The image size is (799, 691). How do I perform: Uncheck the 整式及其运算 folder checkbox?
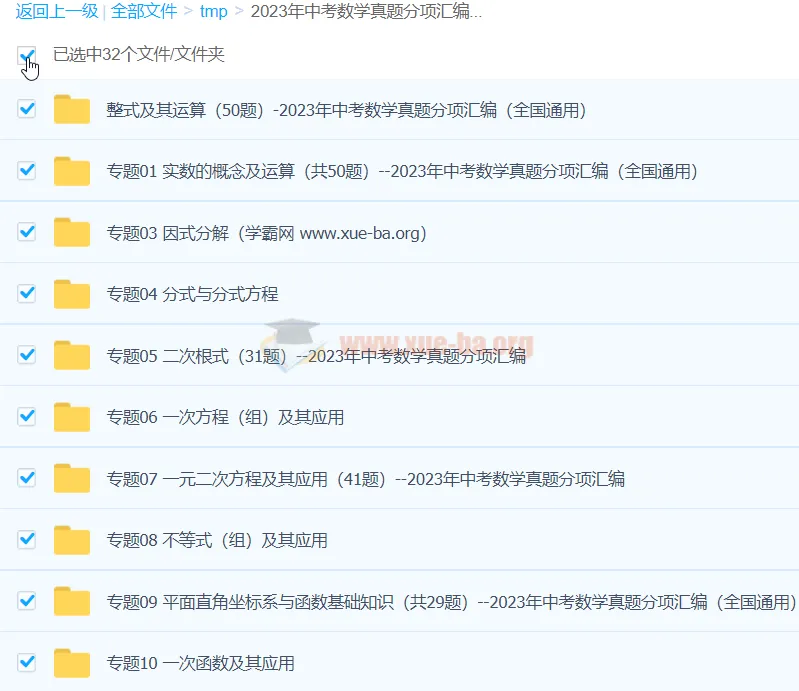[x=26, y=109]
